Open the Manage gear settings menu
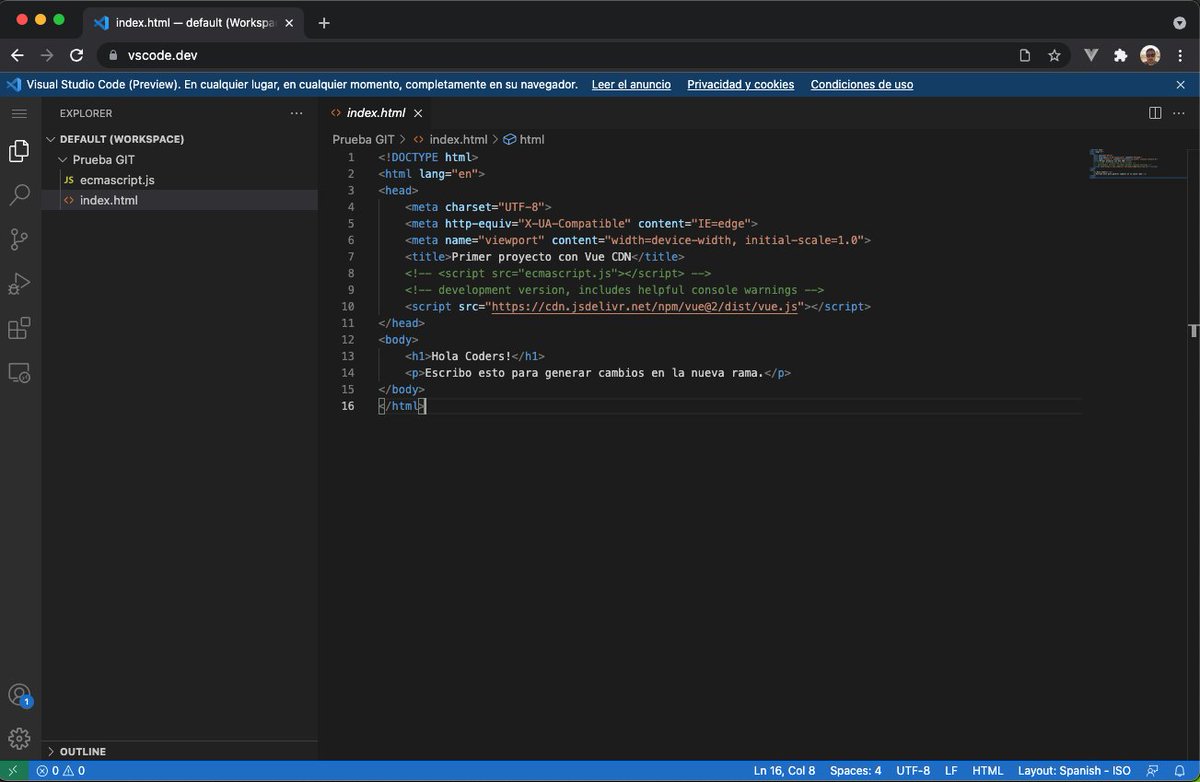Screen dimensions: 1200x782 pyautogui.click(x=19, y=739)
